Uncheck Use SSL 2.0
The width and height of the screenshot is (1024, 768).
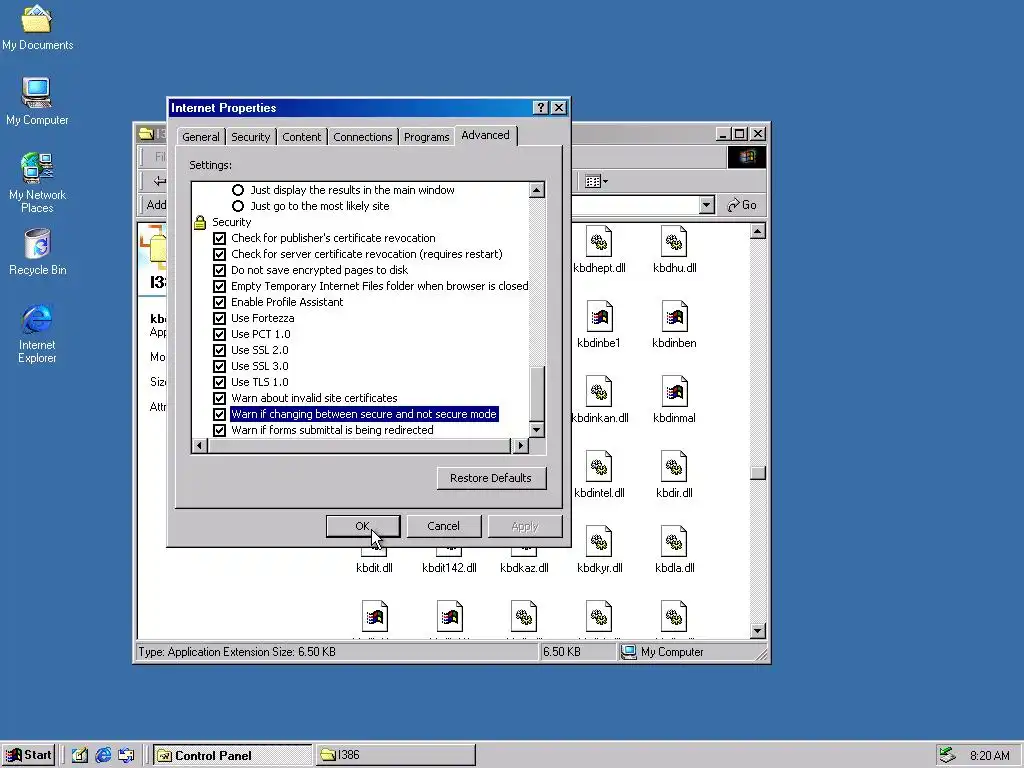[219, 350]
